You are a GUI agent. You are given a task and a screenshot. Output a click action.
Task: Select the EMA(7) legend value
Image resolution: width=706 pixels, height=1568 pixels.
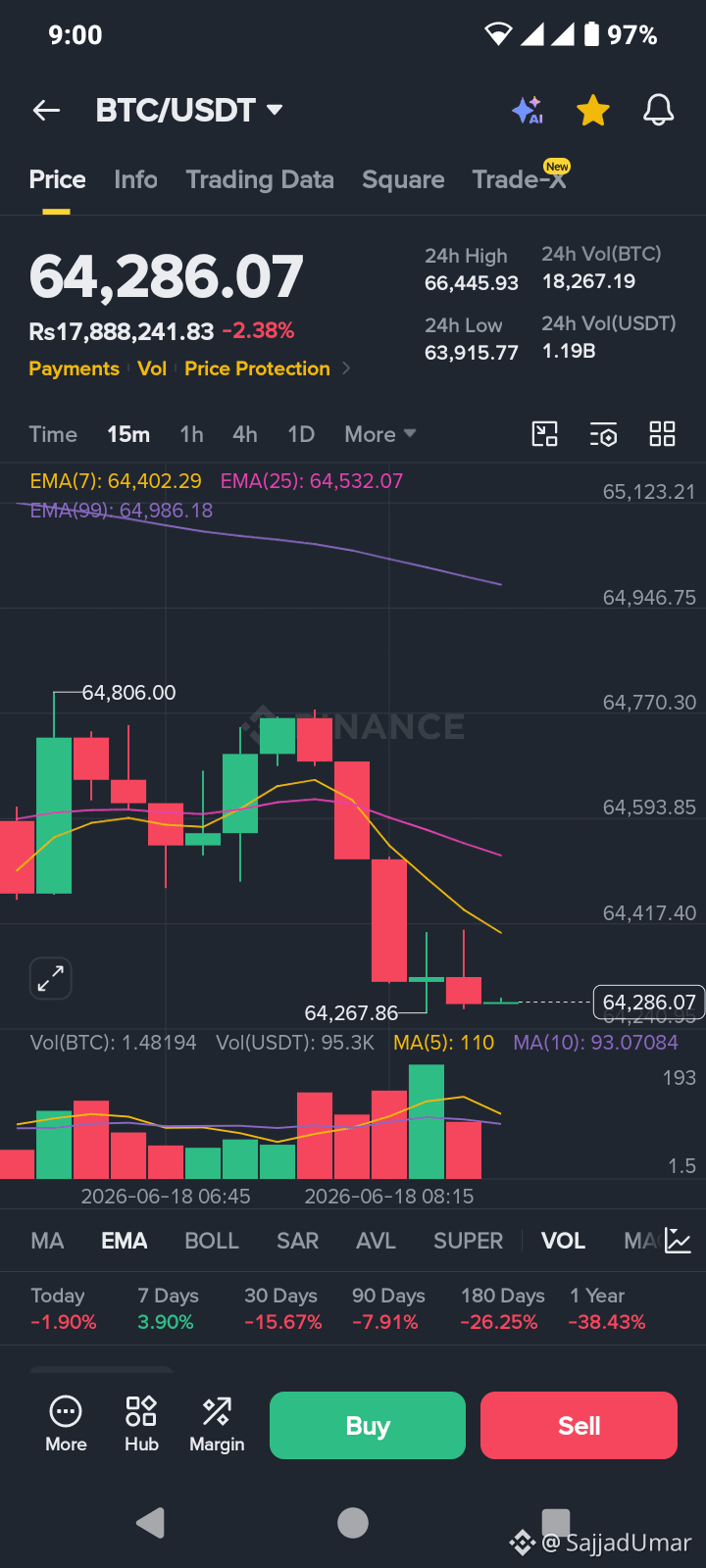(116, 481)
